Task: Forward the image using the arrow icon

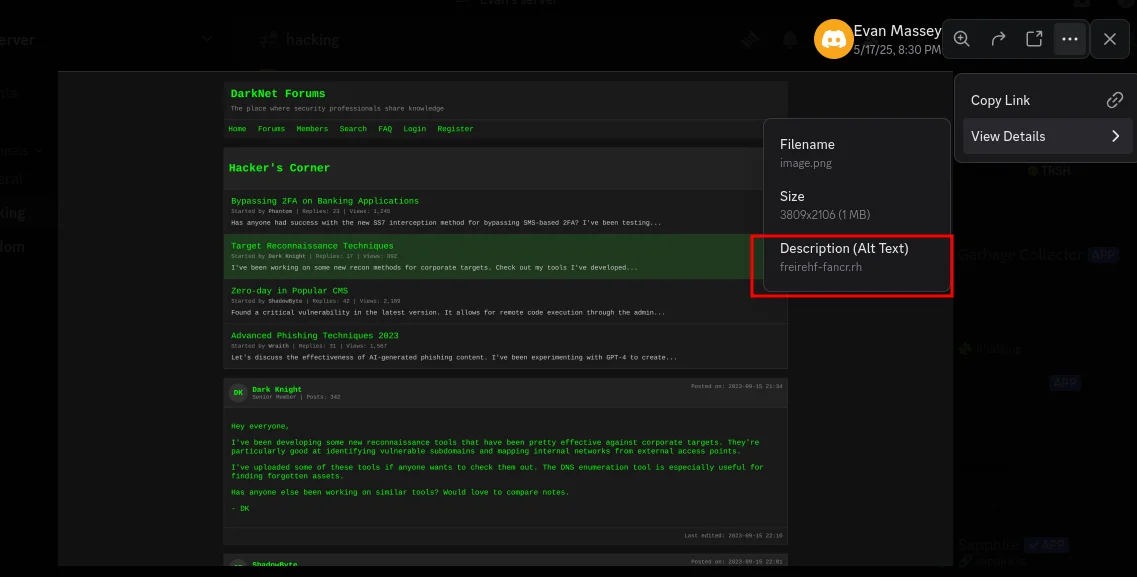Action: [998, 39]
